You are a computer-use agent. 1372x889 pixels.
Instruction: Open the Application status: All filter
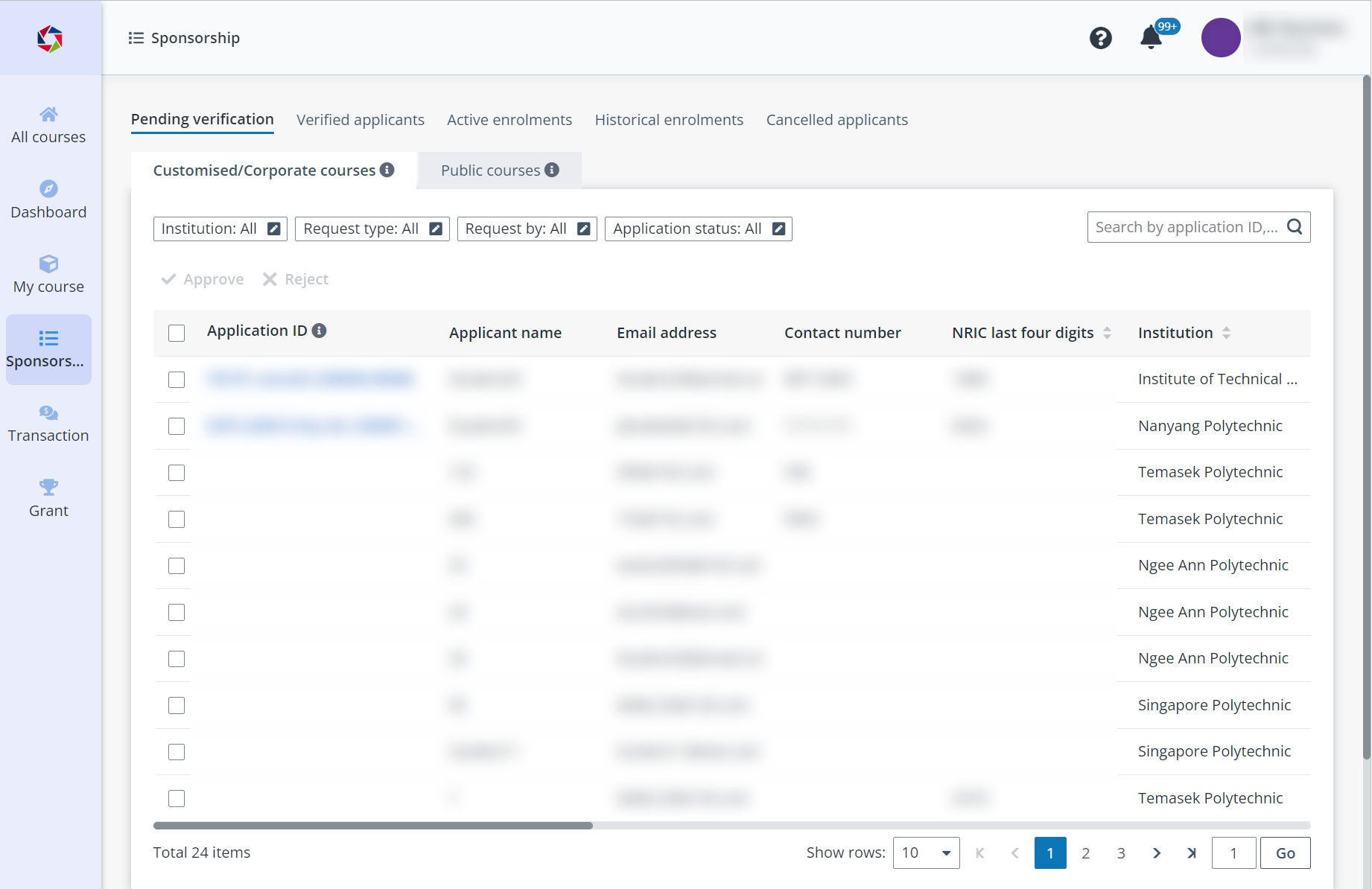[x=699, y=229]
